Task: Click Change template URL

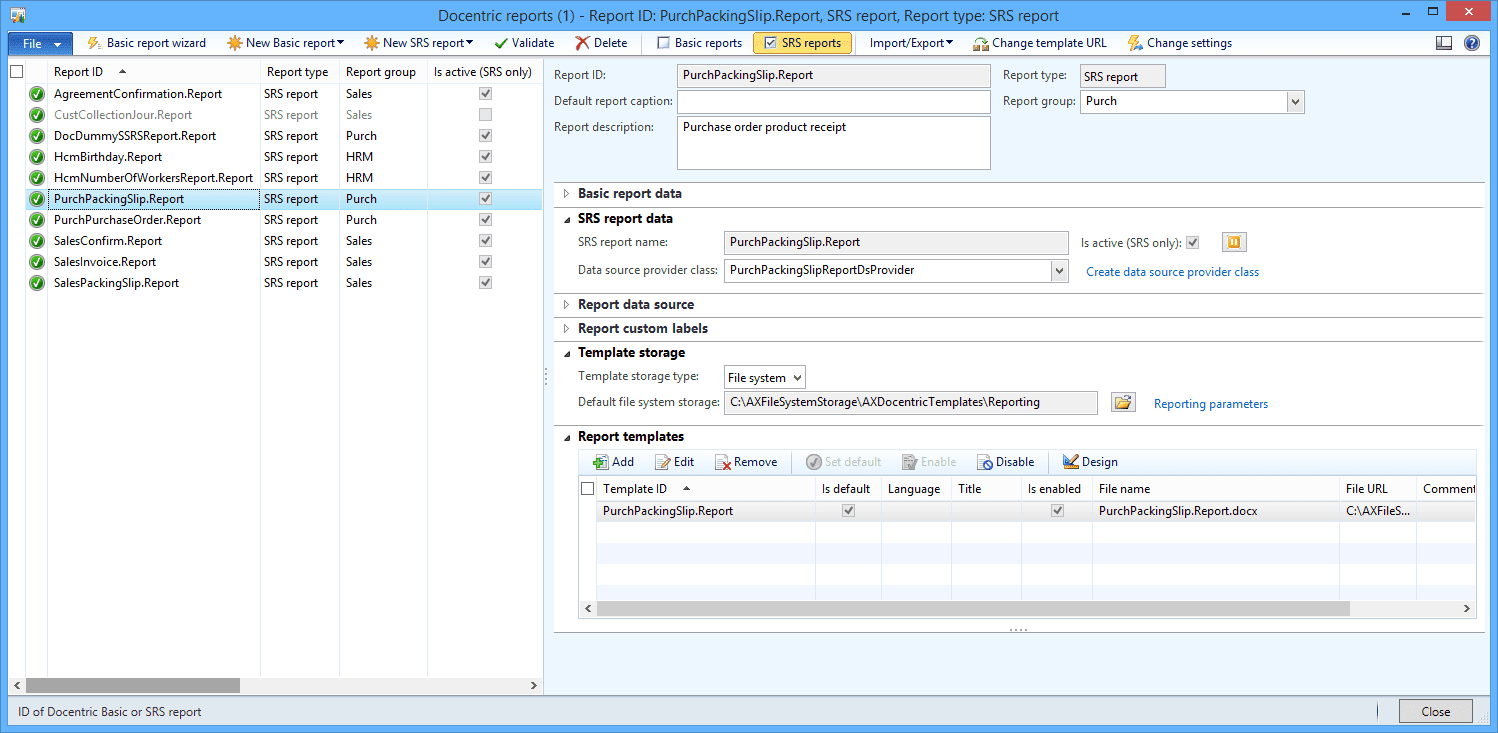Action: click(x=1040, y=43)
